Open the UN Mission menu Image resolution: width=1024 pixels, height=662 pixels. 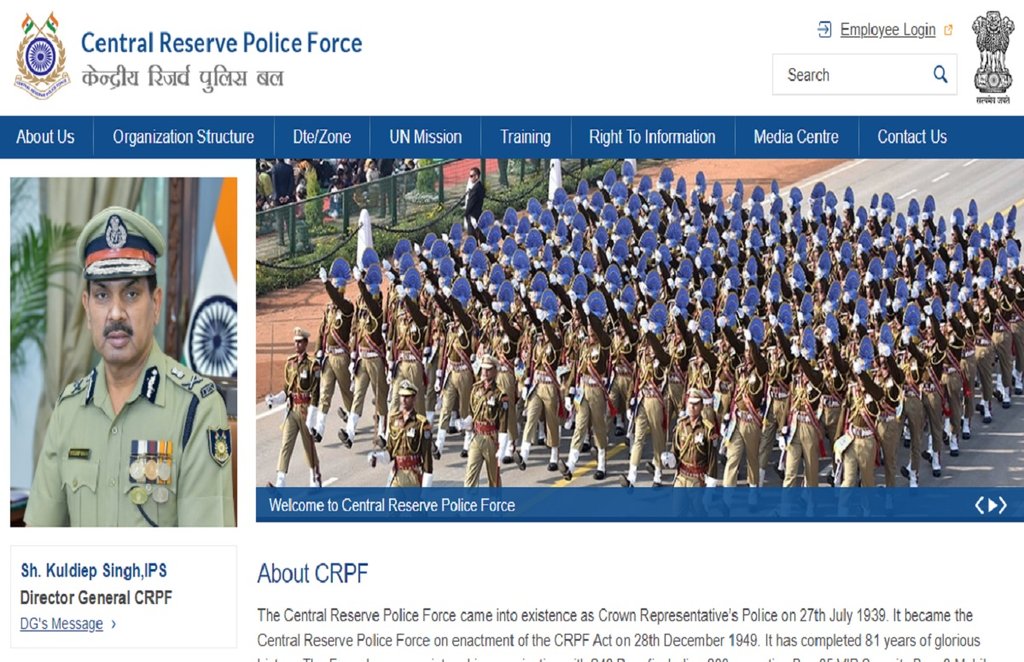pyautogui.click(x=425, y=137)
